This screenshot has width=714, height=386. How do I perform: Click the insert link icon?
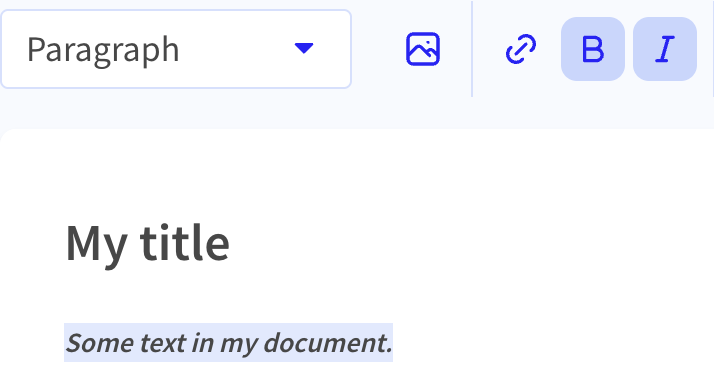[521, 49]
